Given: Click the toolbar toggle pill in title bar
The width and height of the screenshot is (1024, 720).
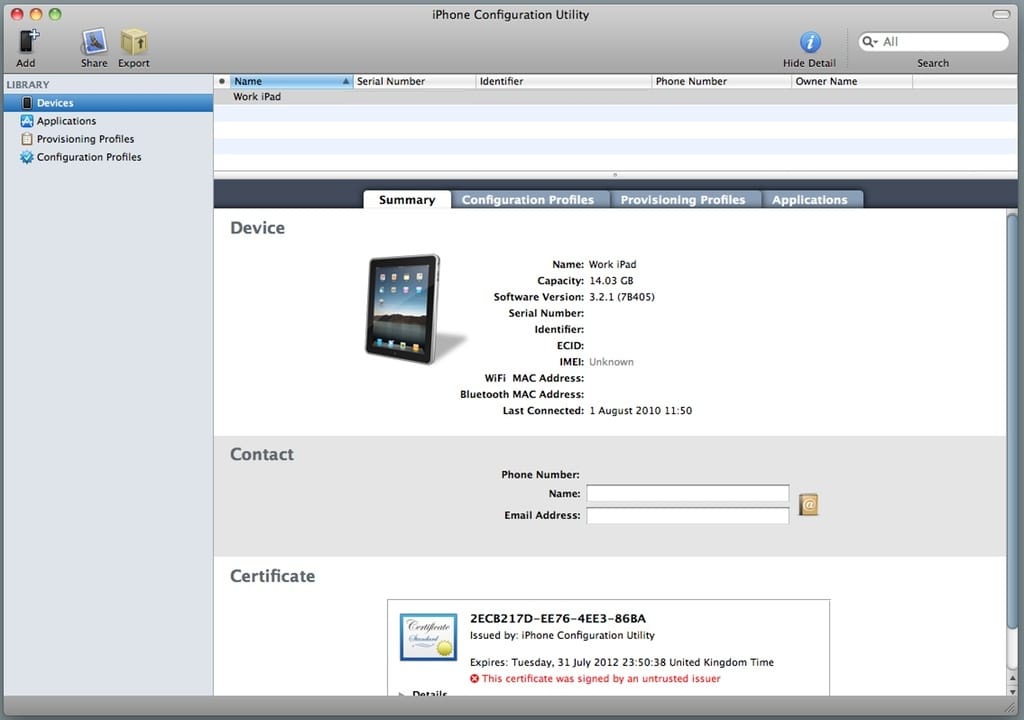Looking at the screenshot, I should [x=1001, y=14].
